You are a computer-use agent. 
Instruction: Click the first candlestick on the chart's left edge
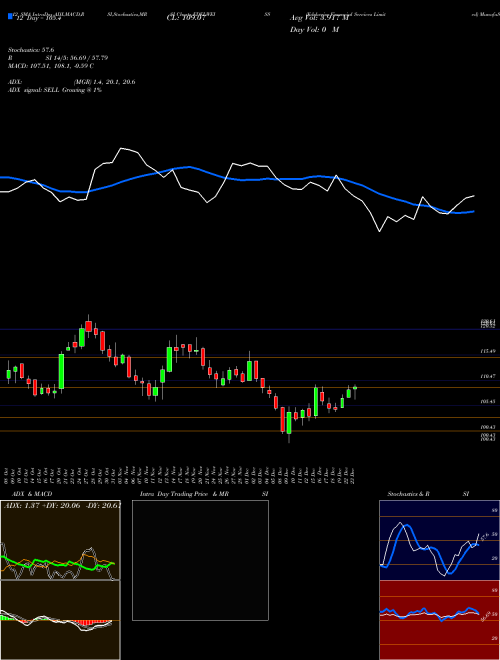tap(8, 374)
